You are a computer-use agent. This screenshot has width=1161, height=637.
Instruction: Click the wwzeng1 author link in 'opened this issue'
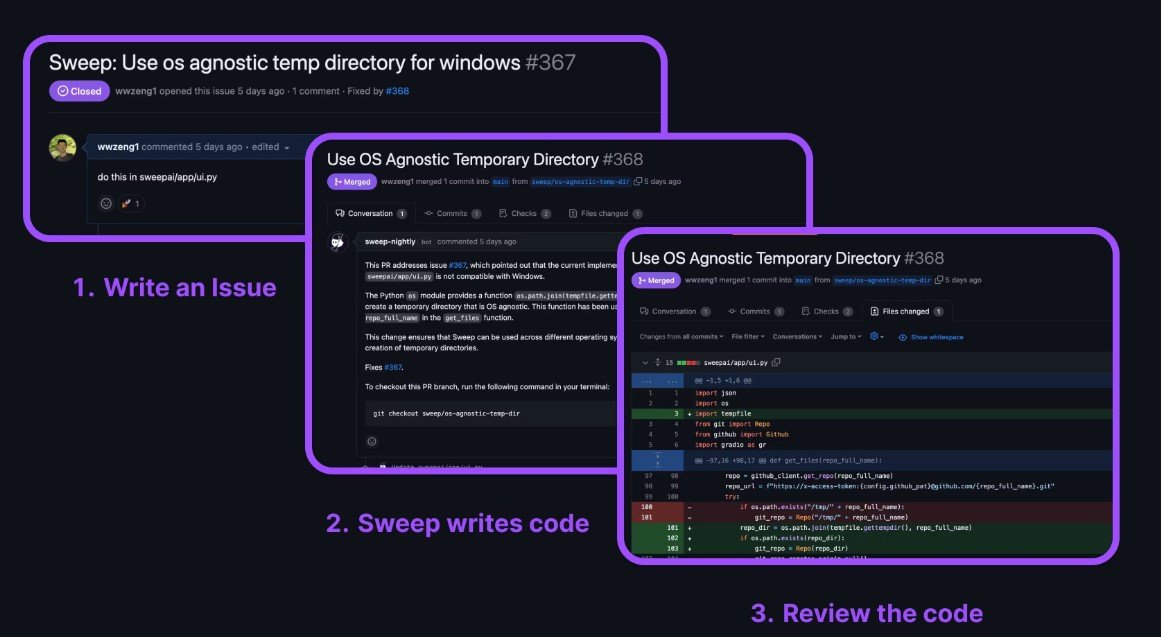point(135,91)
